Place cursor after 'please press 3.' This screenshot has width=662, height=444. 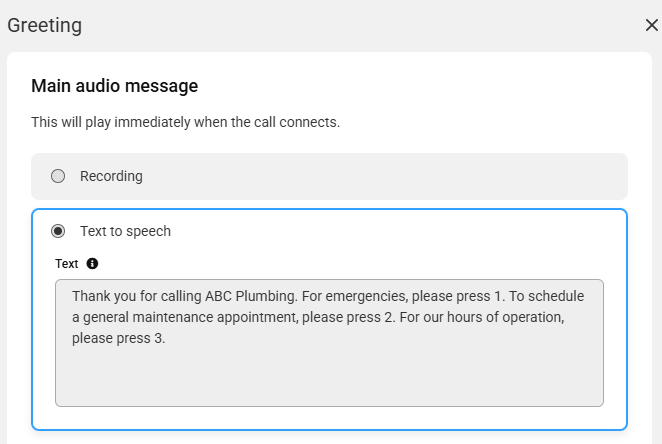pyautogui.click(x=166, y=338)
